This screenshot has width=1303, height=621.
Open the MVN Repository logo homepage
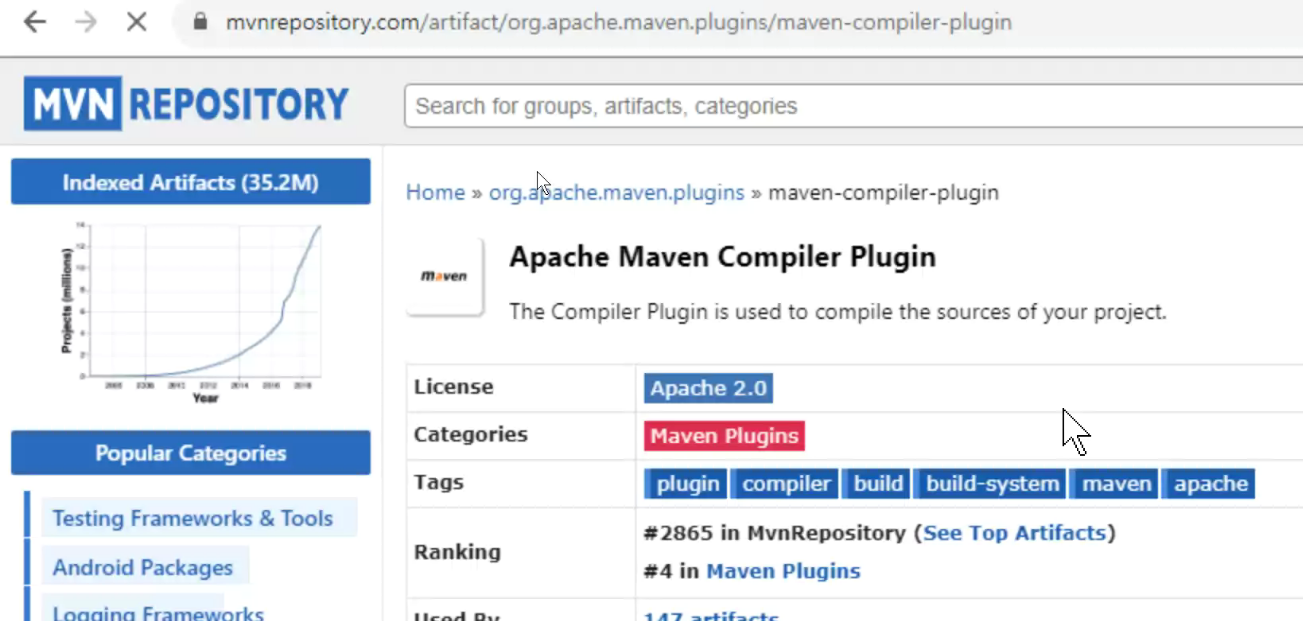(186, 103)
